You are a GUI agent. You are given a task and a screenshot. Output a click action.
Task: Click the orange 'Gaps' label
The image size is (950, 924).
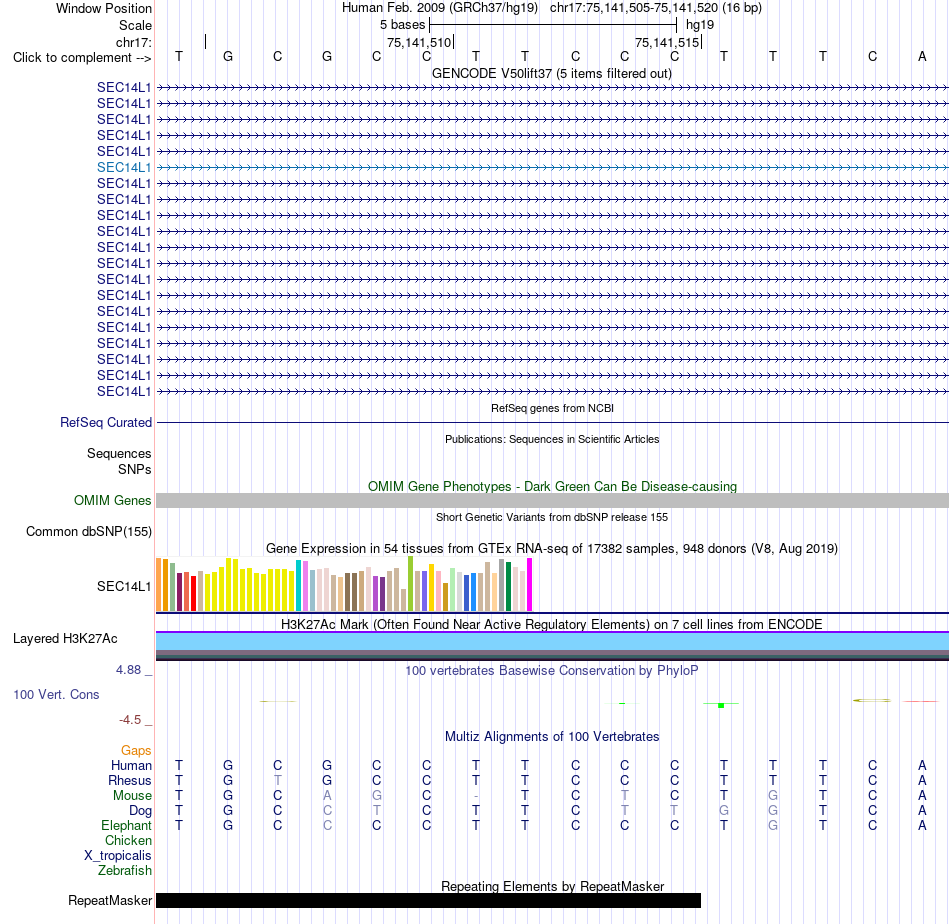coord(136,751)
